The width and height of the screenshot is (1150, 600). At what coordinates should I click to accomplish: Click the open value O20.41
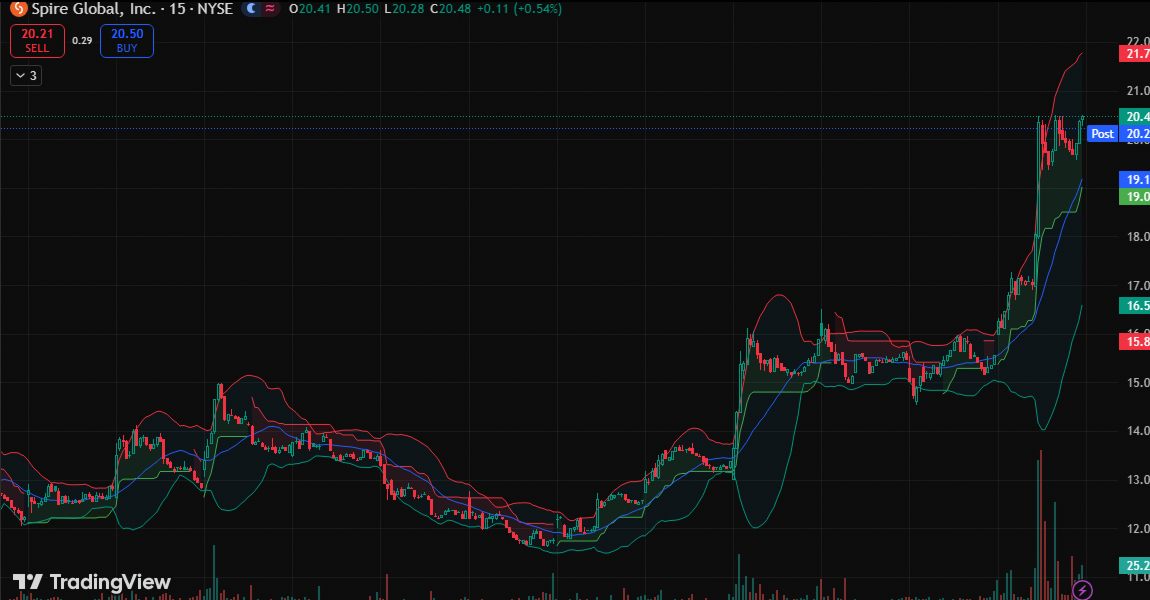click(x=310, y=9)
